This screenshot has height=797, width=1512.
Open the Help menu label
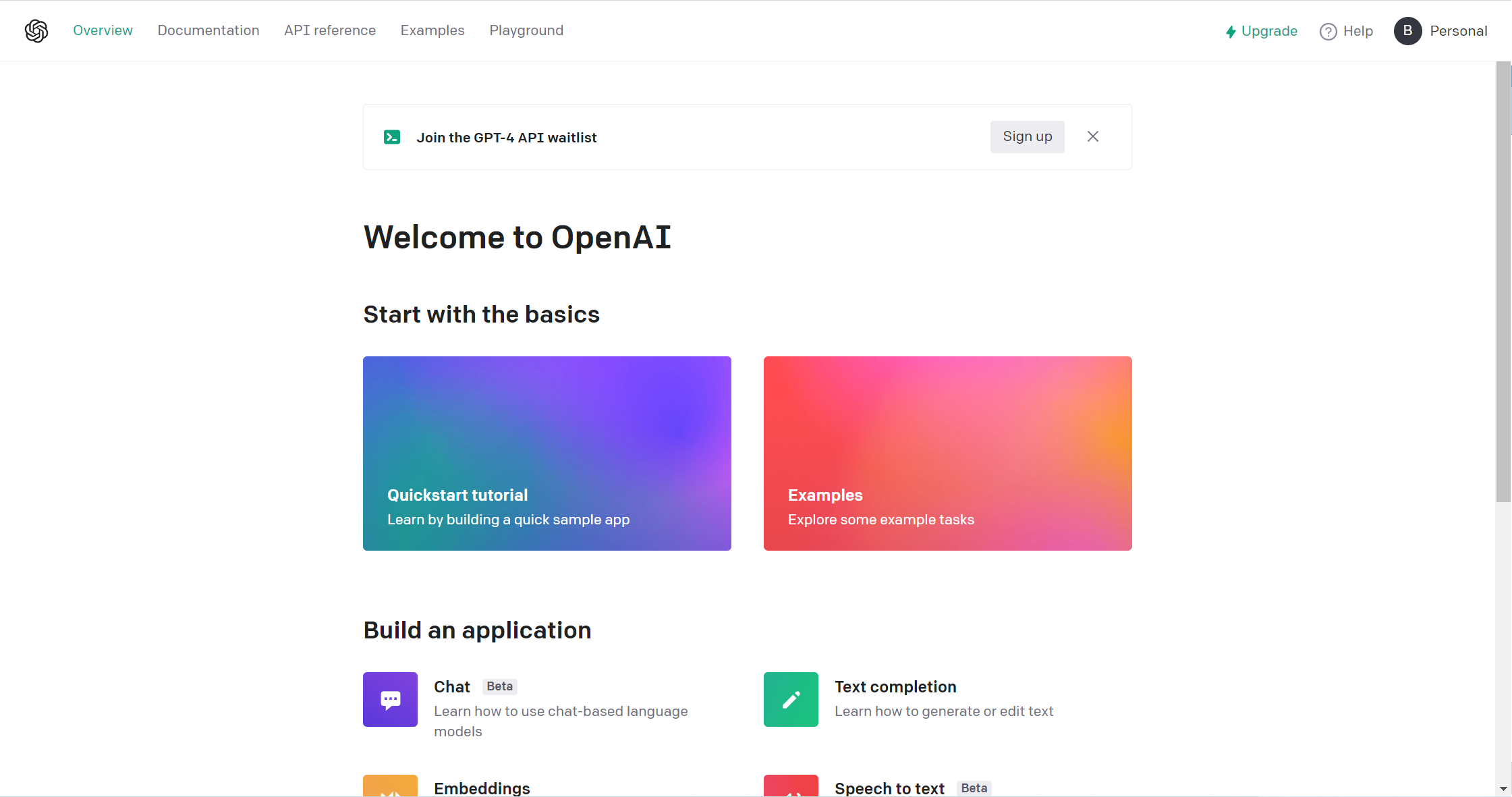point(1357,31)
